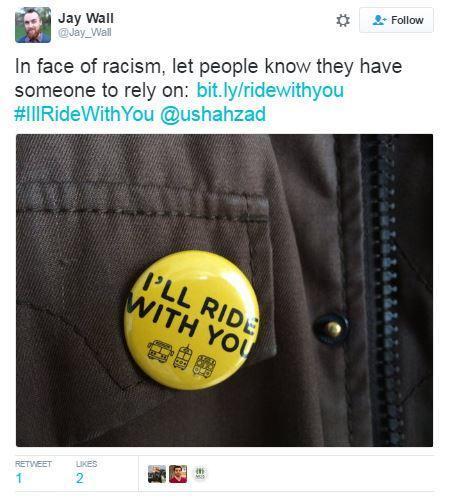Screen dimensions: 453x503
Task: View the likes count
Action: [x=80, y=478]
